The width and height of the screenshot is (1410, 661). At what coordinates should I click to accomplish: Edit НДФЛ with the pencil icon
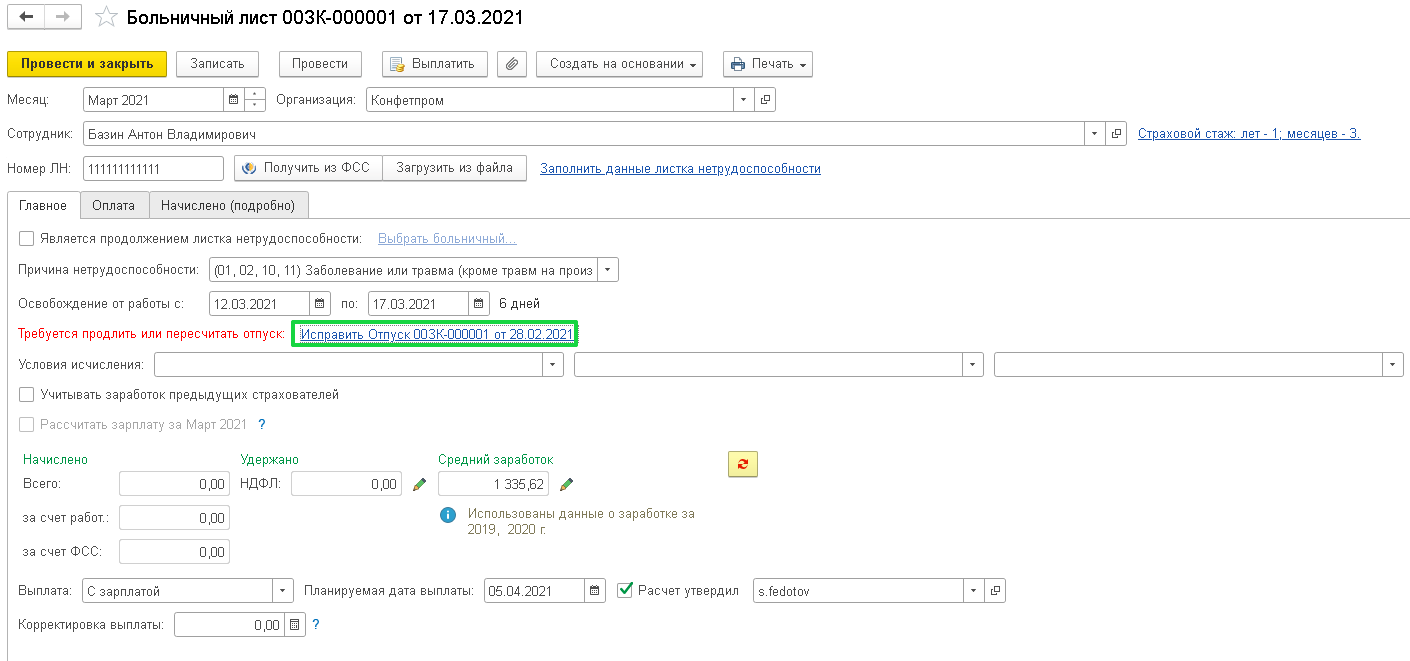(x=420, y=484)
